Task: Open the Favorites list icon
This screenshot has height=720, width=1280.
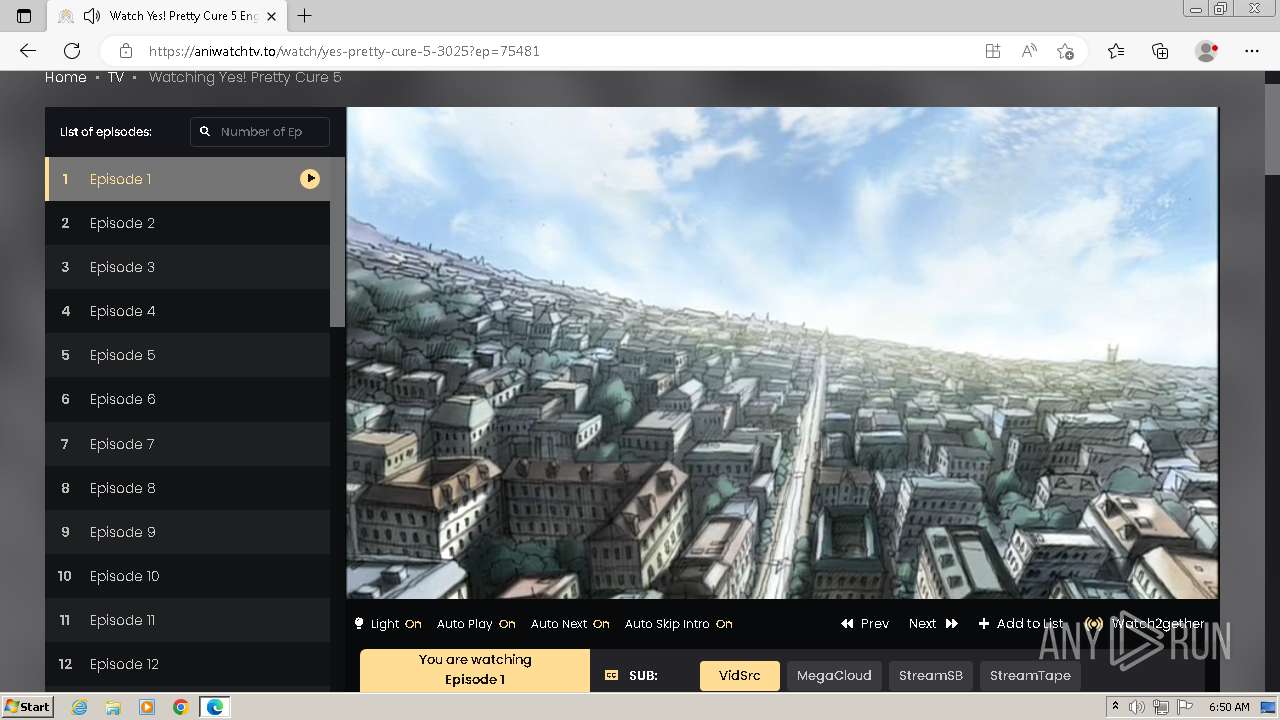Action: click(x=1116, y=51)
